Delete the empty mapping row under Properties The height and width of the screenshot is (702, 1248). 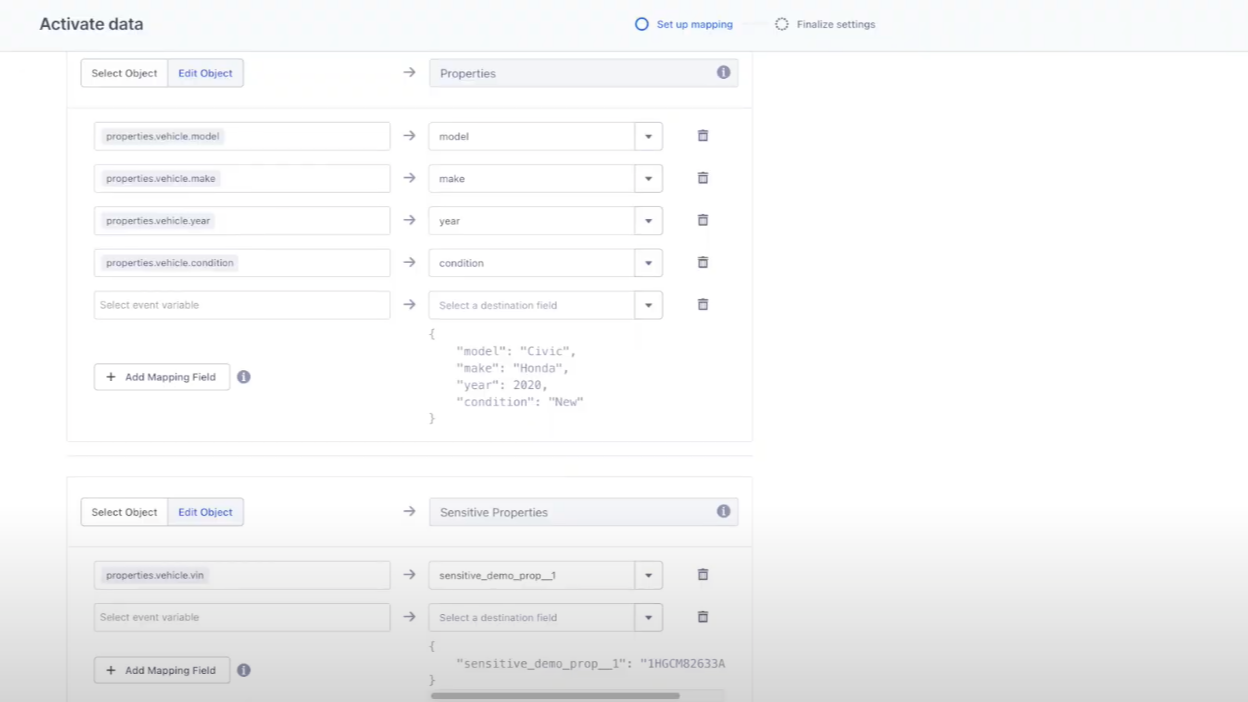703,305
